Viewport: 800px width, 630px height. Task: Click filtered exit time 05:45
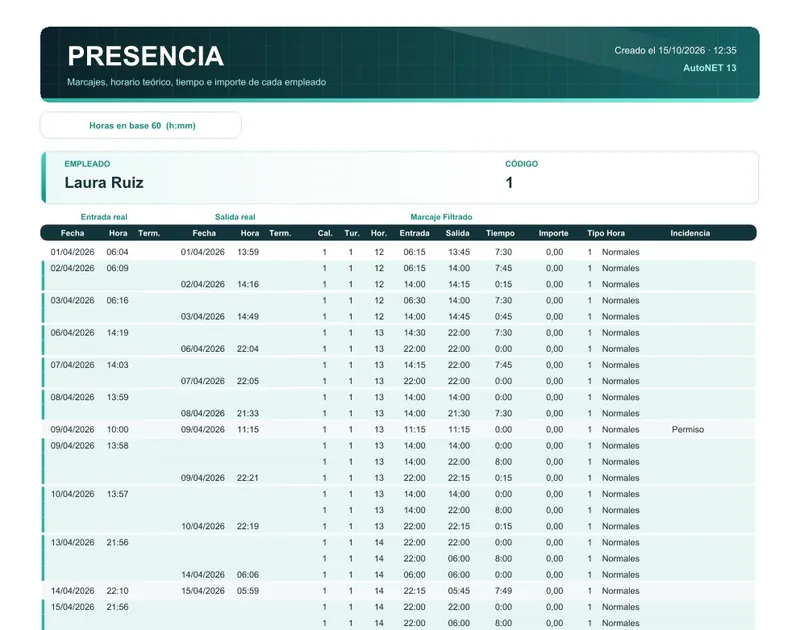click(459, 591)
